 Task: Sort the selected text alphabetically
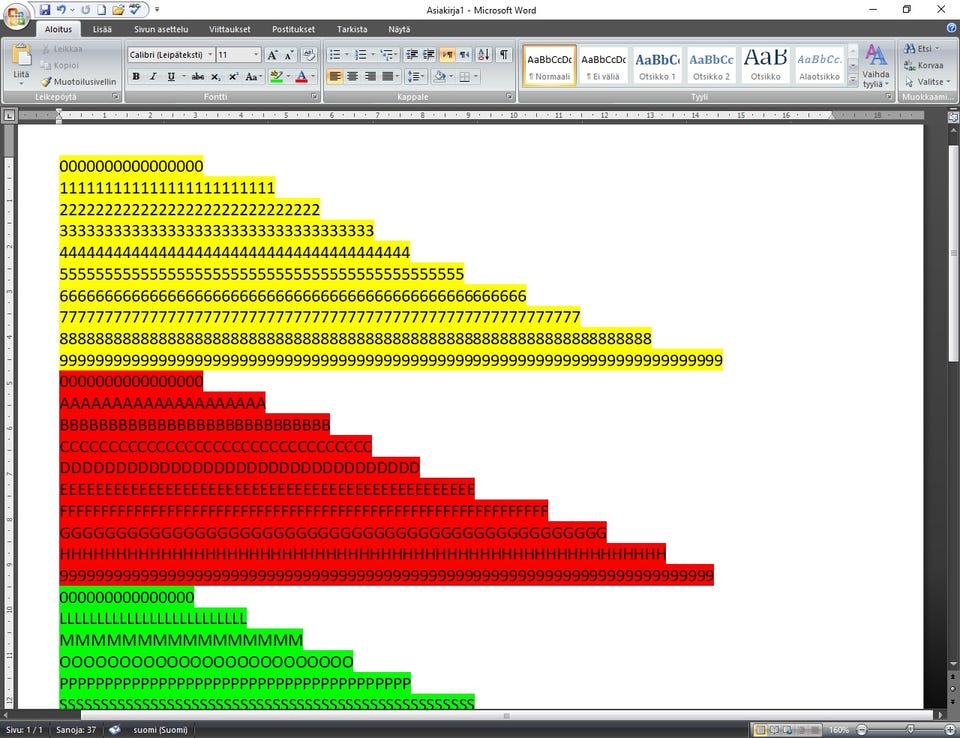tap(484, 55)
